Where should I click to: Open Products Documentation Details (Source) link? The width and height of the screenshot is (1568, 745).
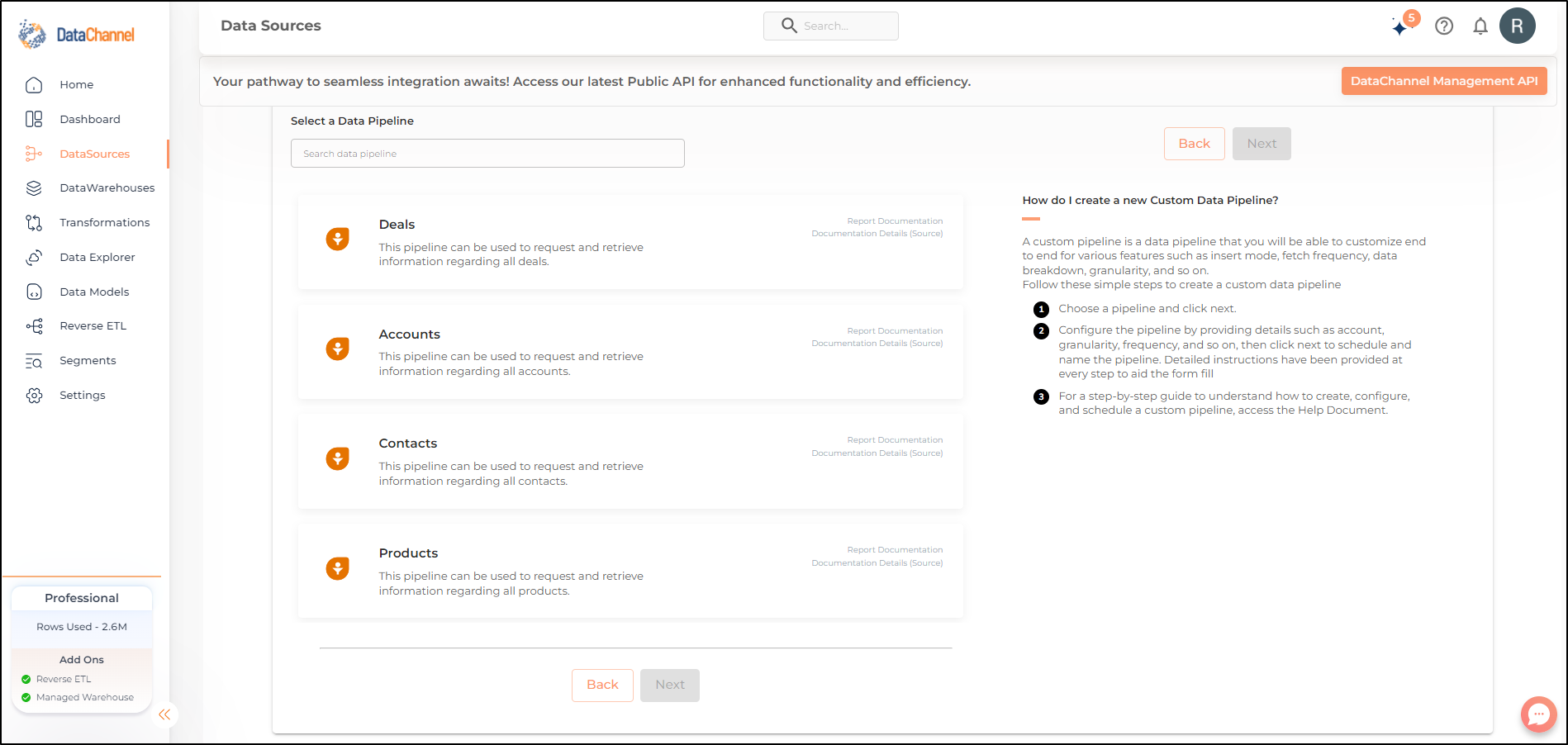tap(877, 563)
